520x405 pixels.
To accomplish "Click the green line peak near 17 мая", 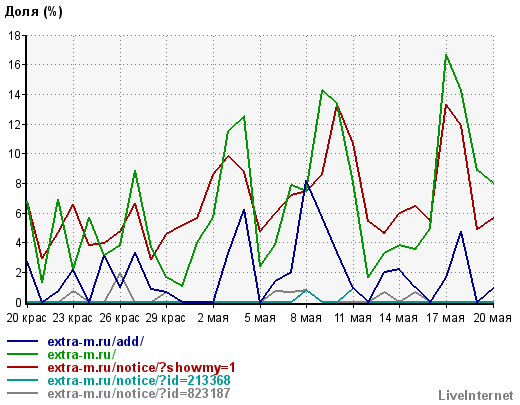I will pyautogui.click(x=446, y=55).
